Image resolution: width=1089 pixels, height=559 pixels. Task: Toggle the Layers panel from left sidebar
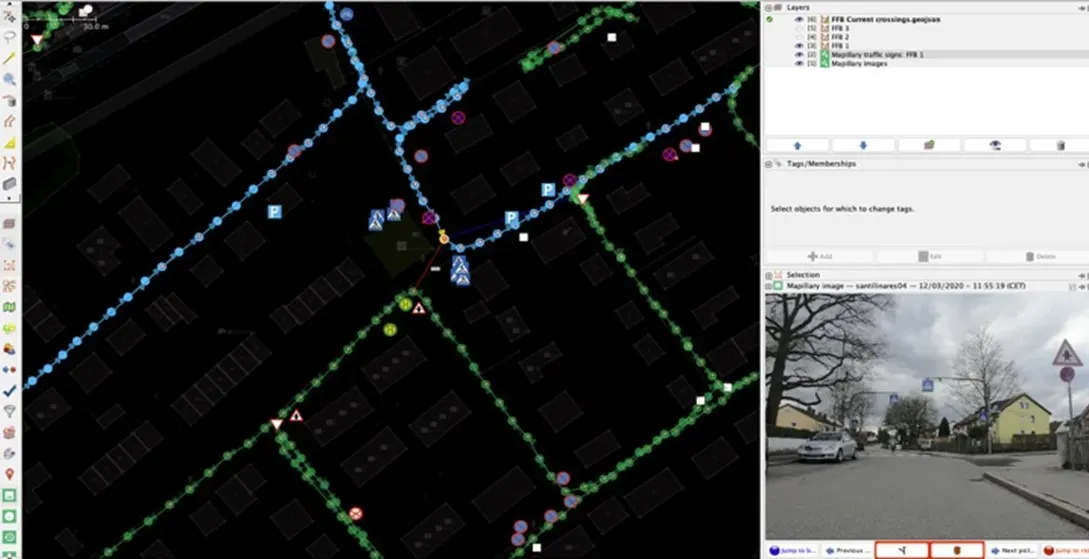(9, 224)
